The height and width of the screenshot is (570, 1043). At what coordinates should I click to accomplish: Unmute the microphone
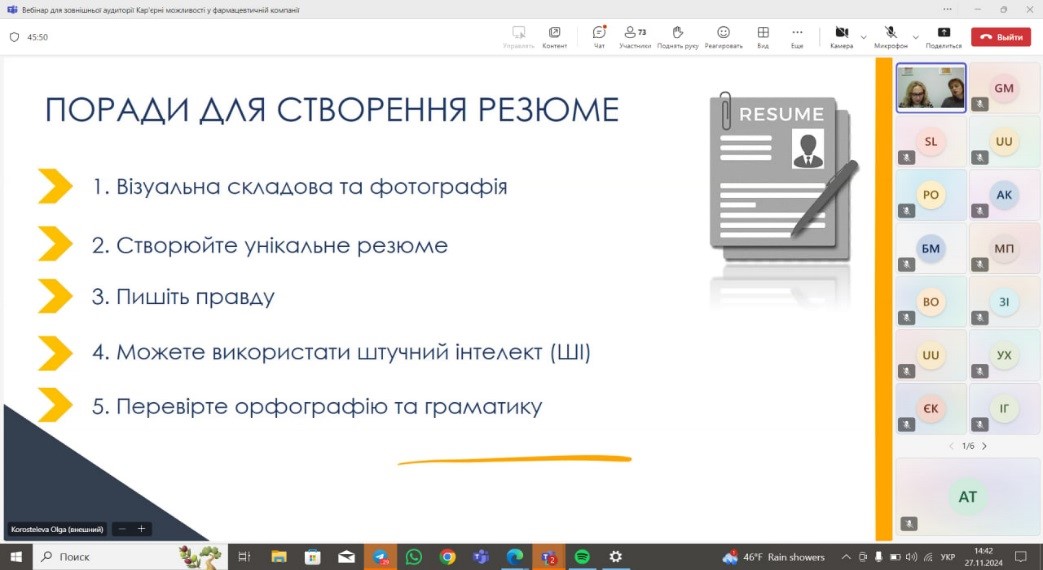point(890,36)
